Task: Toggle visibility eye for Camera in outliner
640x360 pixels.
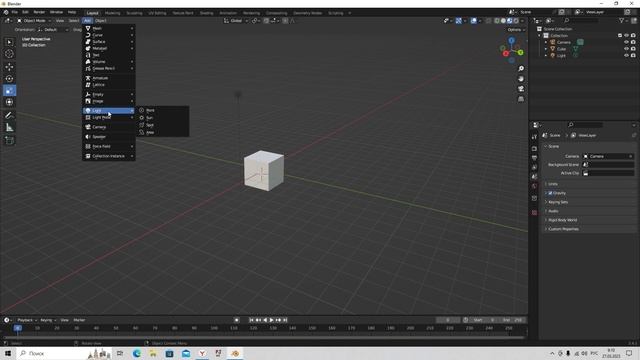Action: click(x=626, y=42)
